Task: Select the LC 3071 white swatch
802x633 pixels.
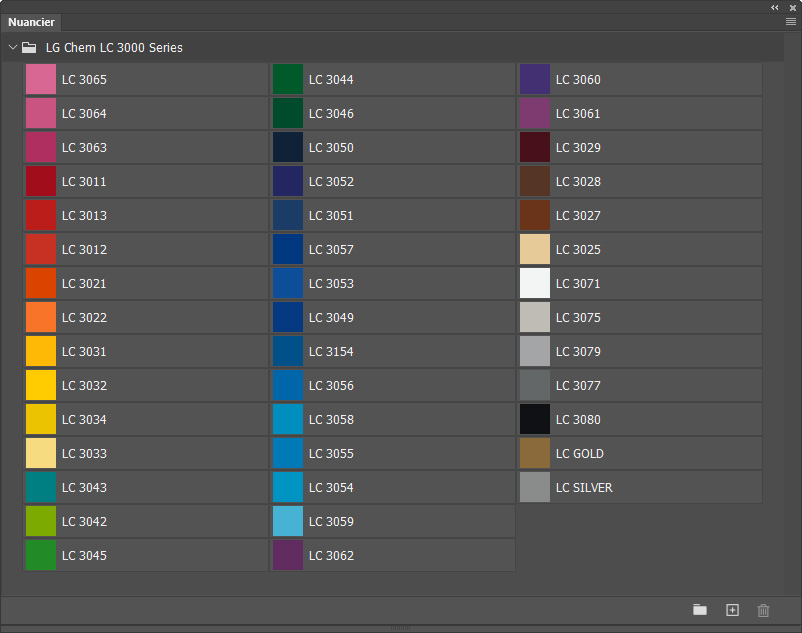Action: click(x=535, y=283)
